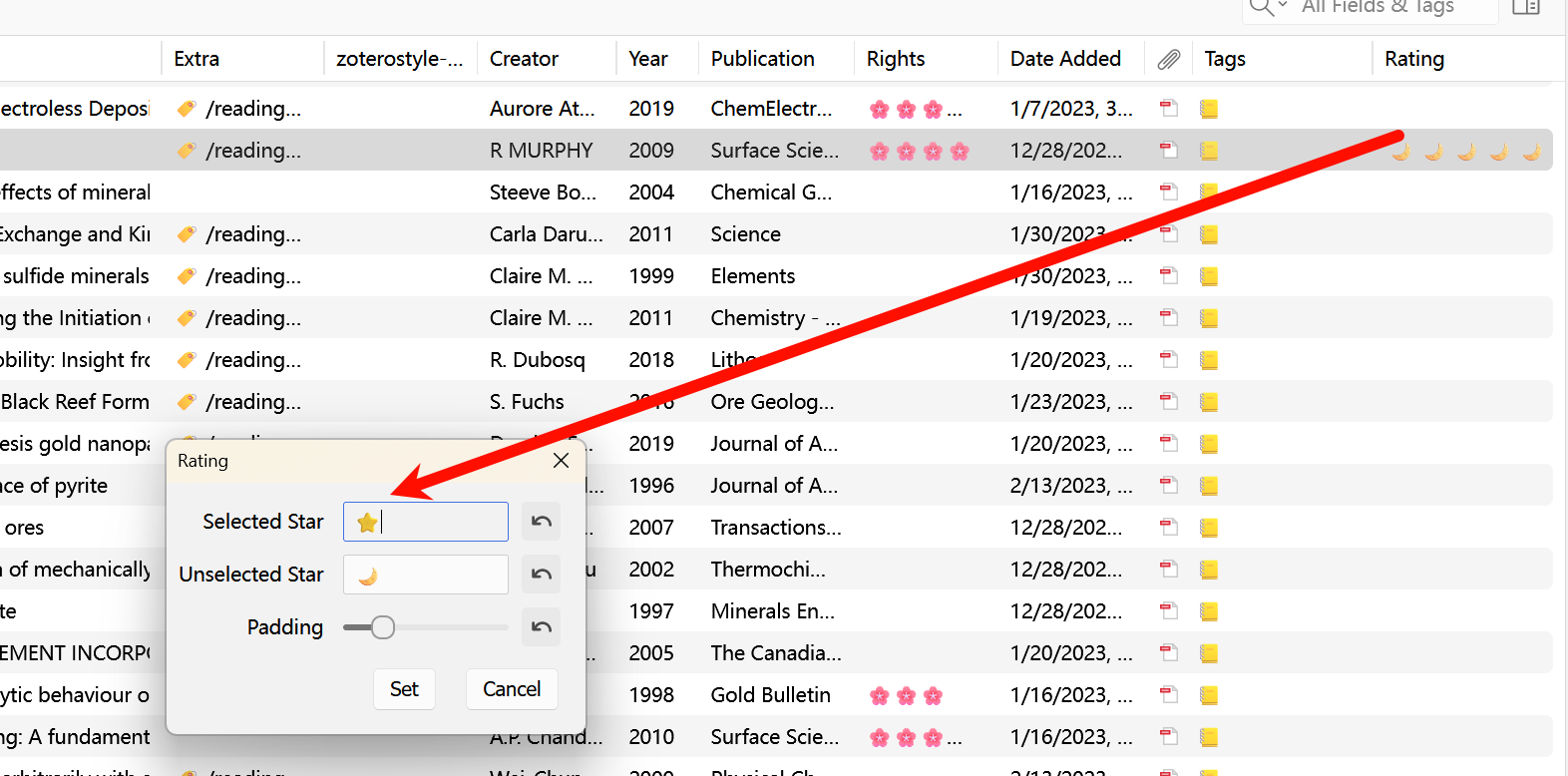Sort by the attachment paperclip column
1568x776 pixels.
pyautogui.click(x=1169, y=60)
